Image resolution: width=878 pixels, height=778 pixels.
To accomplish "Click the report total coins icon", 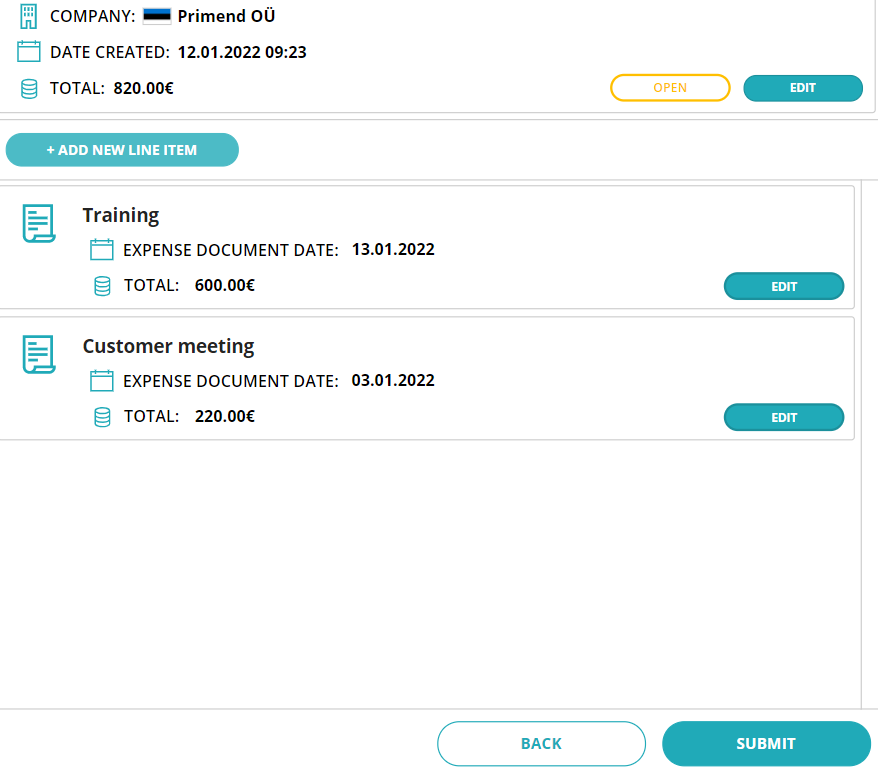I will tap(29, 88).
